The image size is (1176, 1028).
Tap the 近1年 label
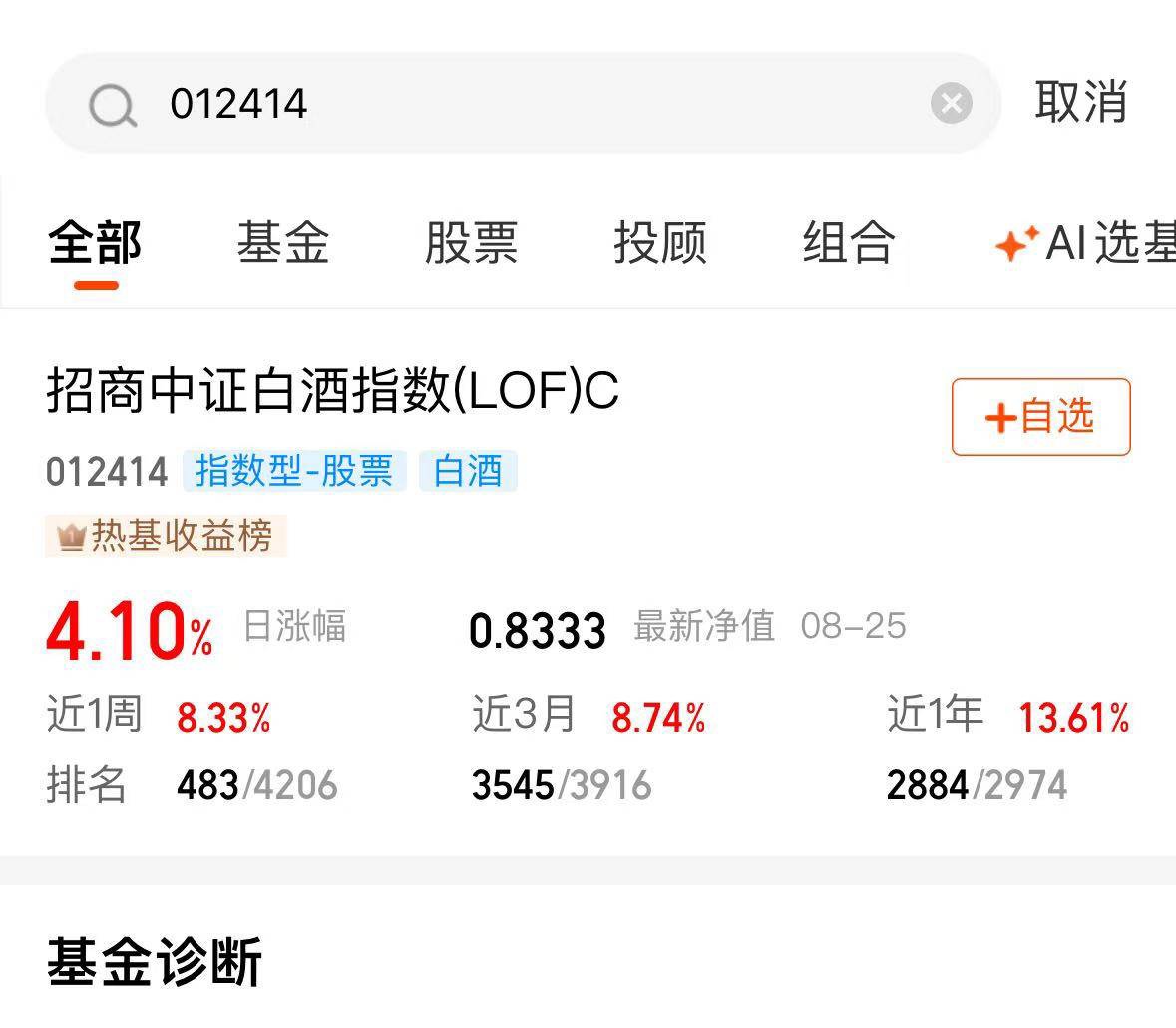coord(936,713)
